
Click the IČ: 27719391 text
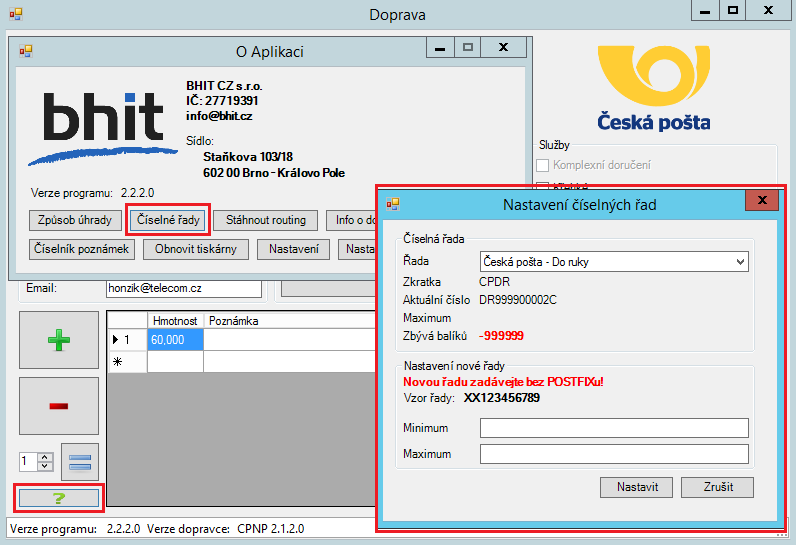pos(222,100)
